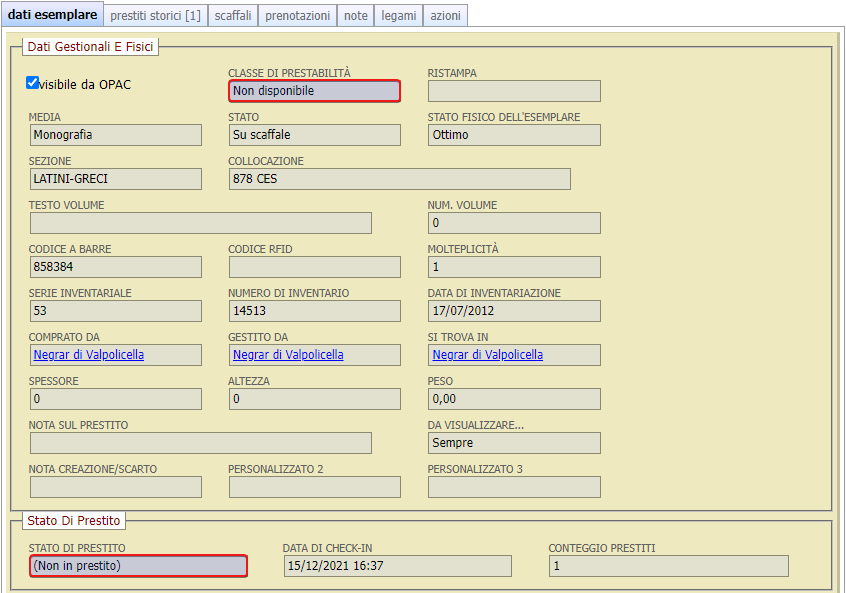
Task: Uncheck the visibile da OPAC checkbox
Action: (33, 83)
